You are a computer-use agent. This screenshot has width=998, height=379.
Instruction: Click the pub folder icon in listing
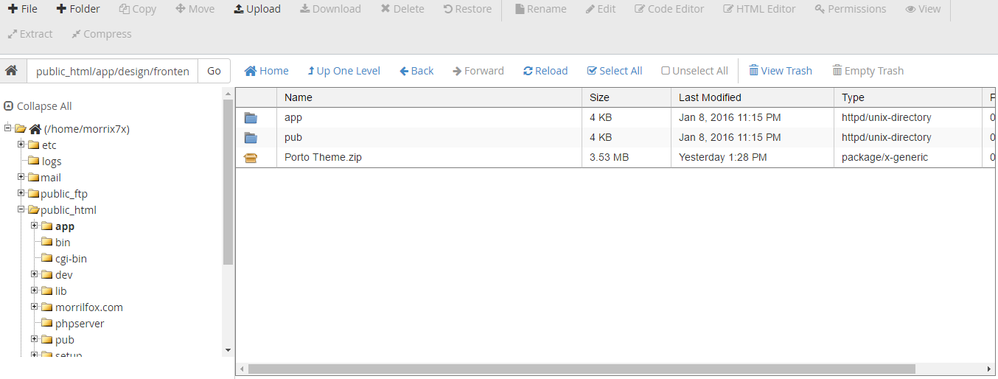click(x=251, y=138)
